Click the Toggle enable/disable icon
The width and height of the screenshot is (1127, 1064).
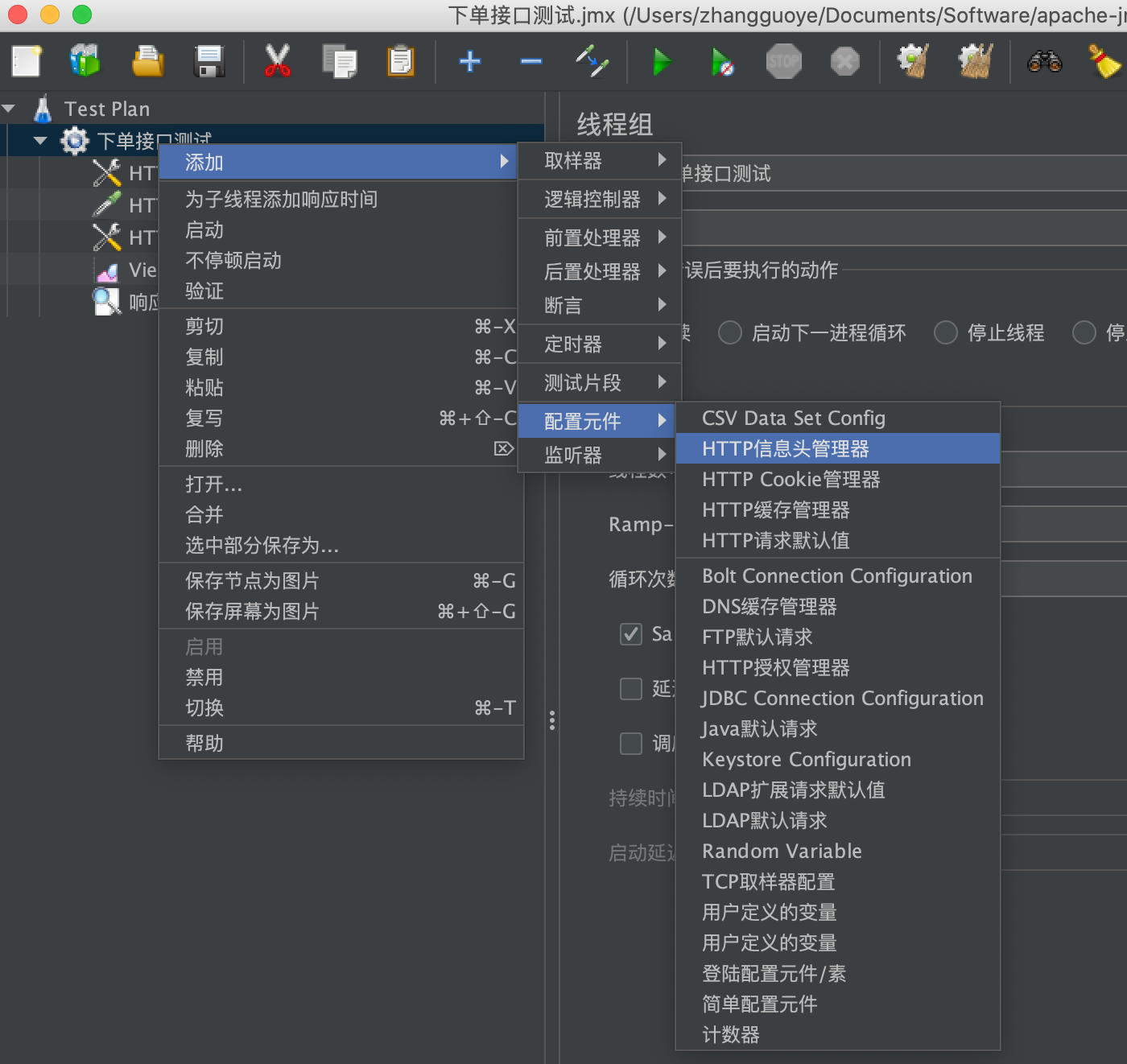click(592, 61)
